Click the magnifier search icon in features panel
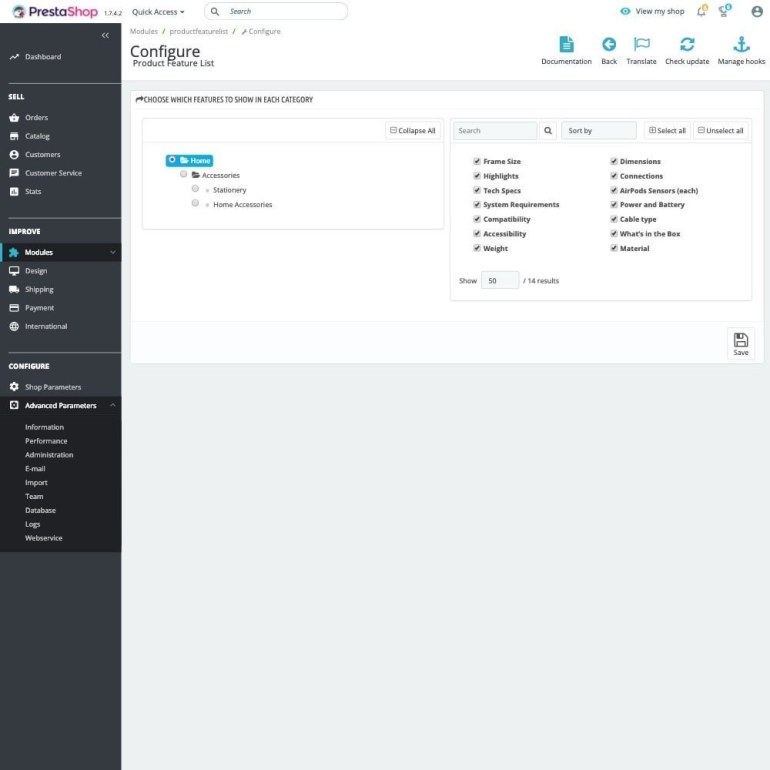The image size is (770, 770). [548, 131]
